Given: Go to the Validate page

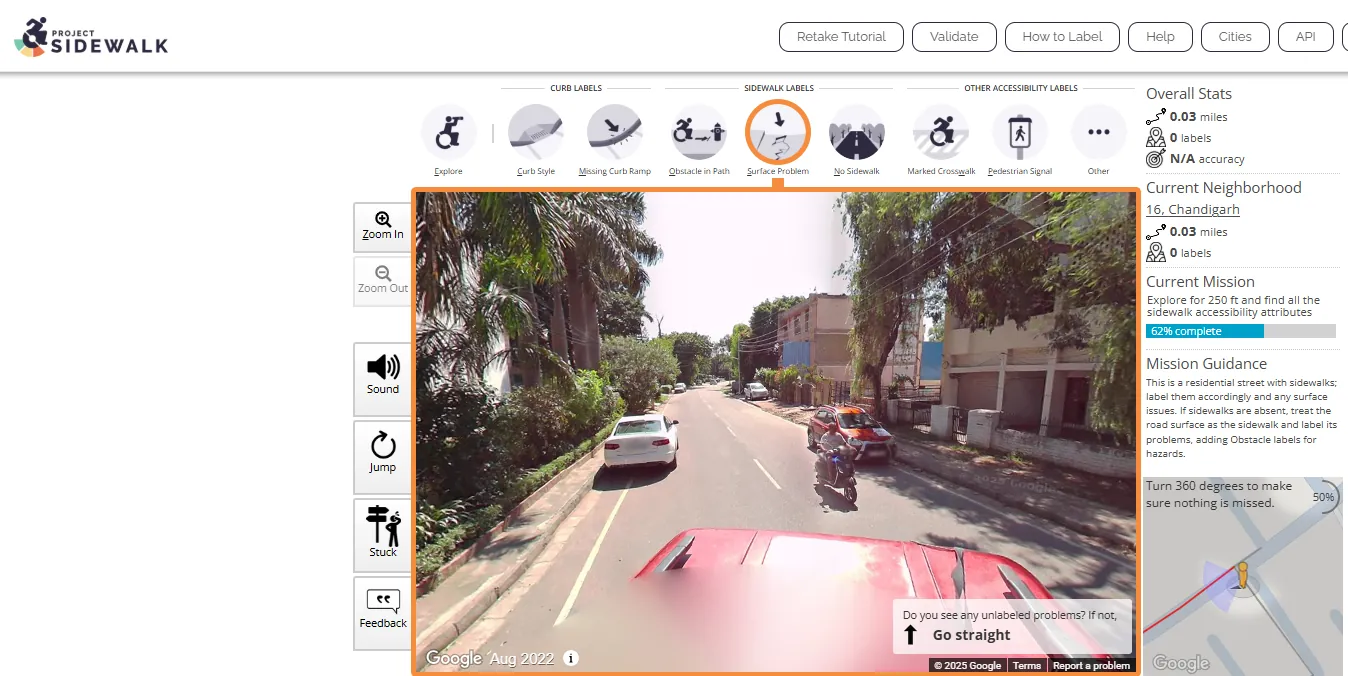Looking at the screenshot, I should (954, 37).
